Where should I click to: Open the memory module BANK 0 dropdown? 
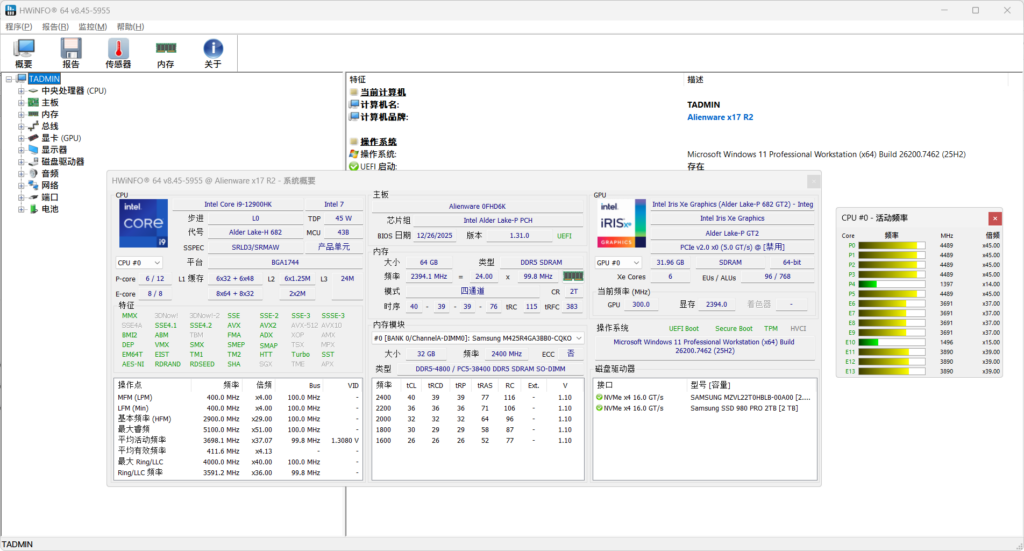point(477,338)
